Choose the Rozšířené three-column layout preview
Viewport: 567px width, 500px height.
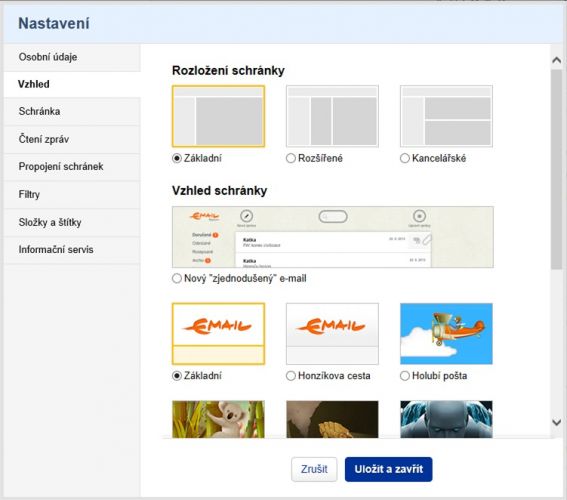[332, 116]
